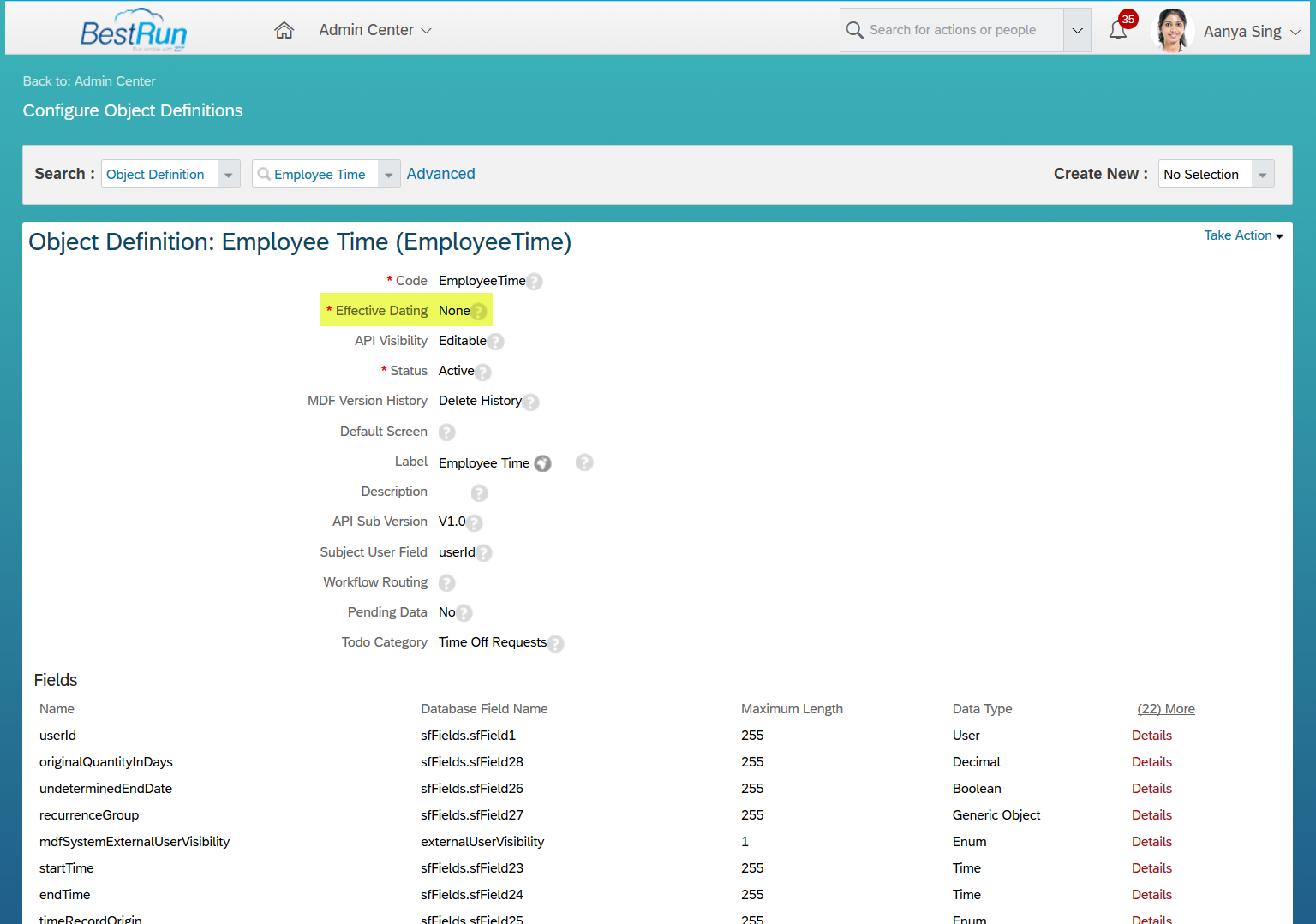Click the Decimal data type cell

point(976,762)
